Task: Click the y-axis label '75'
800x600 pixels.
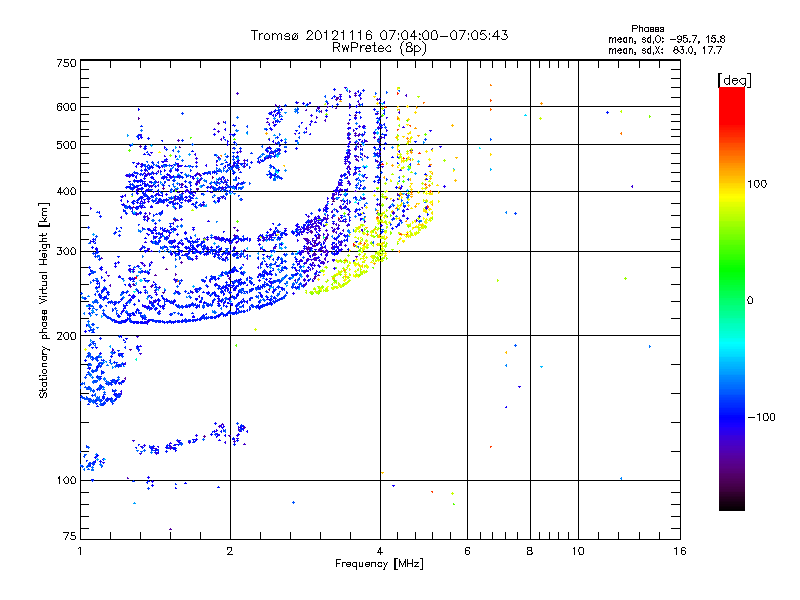Action: pyautogui.click(x=70, y=536)
